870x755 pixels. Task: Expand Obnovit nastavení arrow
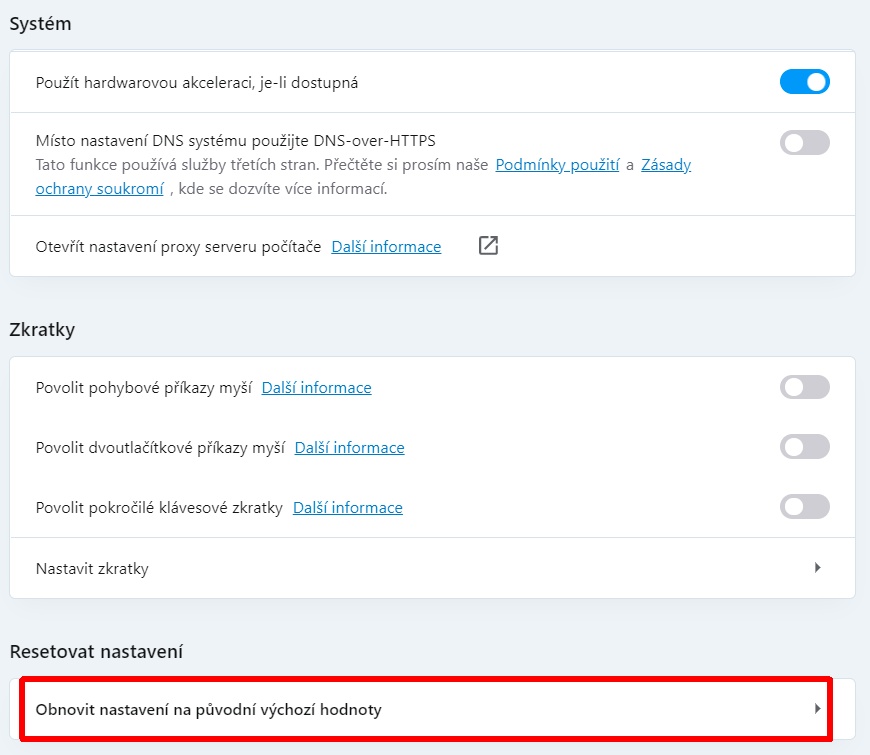click(x=817, y=709)
